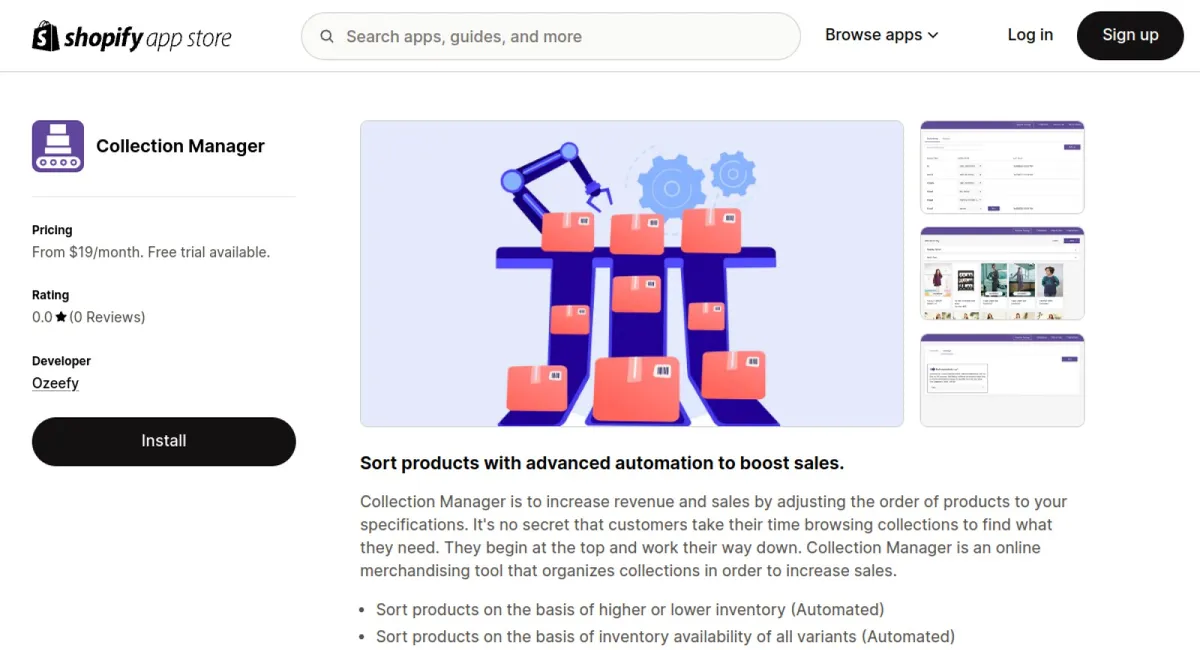View the third screenshot thumbnail
The image size is (1200, 650).
(x=1002, y=380)
